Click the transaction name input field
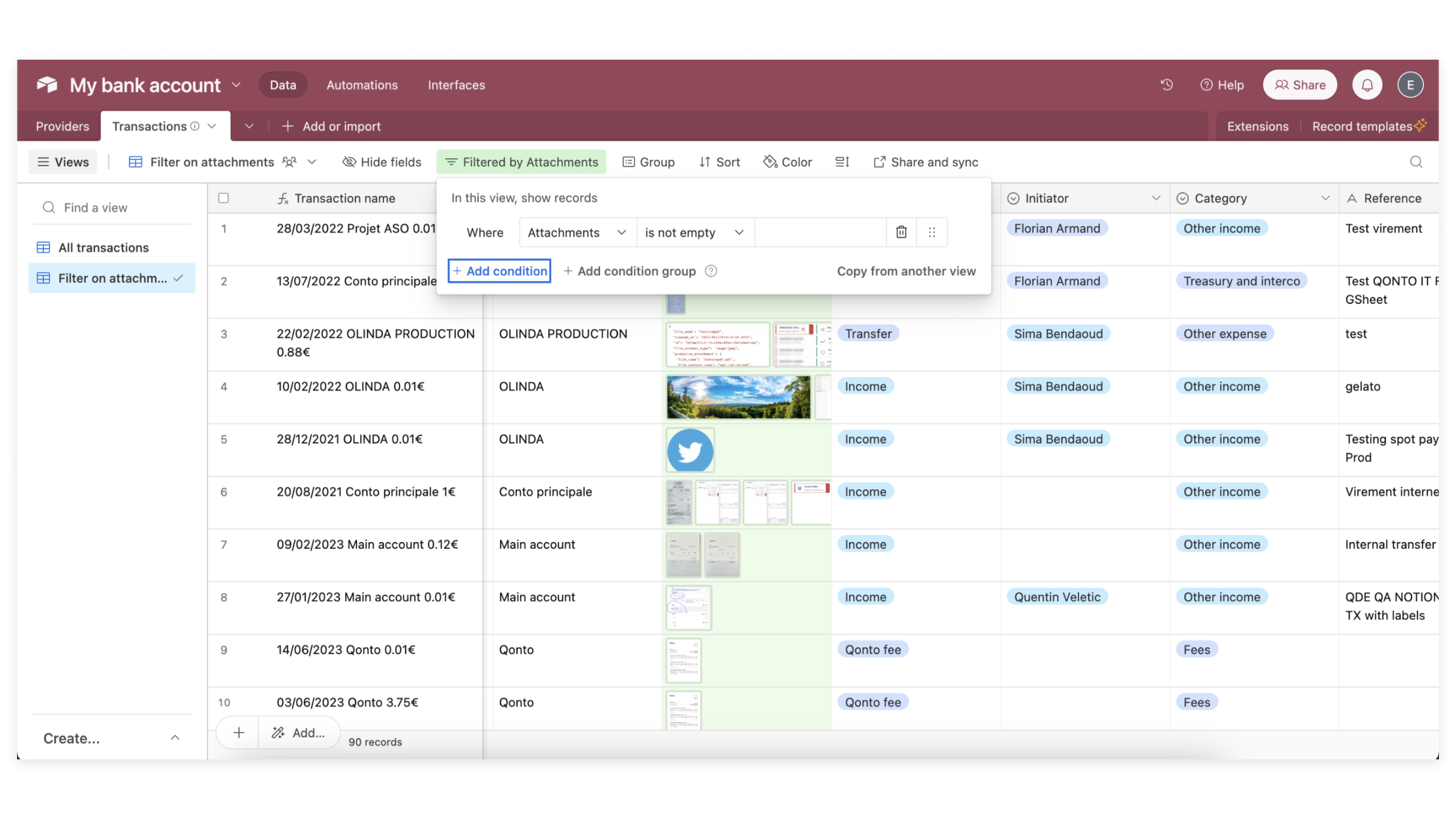Viewport: 1456px width, 819px height. 345,198
